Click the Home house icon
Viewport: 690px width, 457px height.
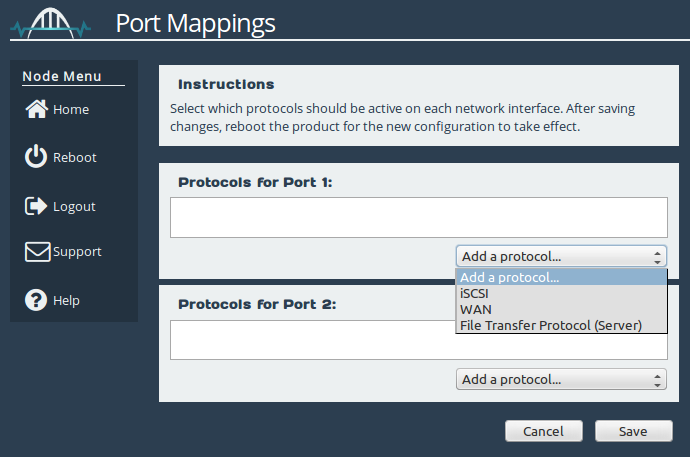[37, 109]
